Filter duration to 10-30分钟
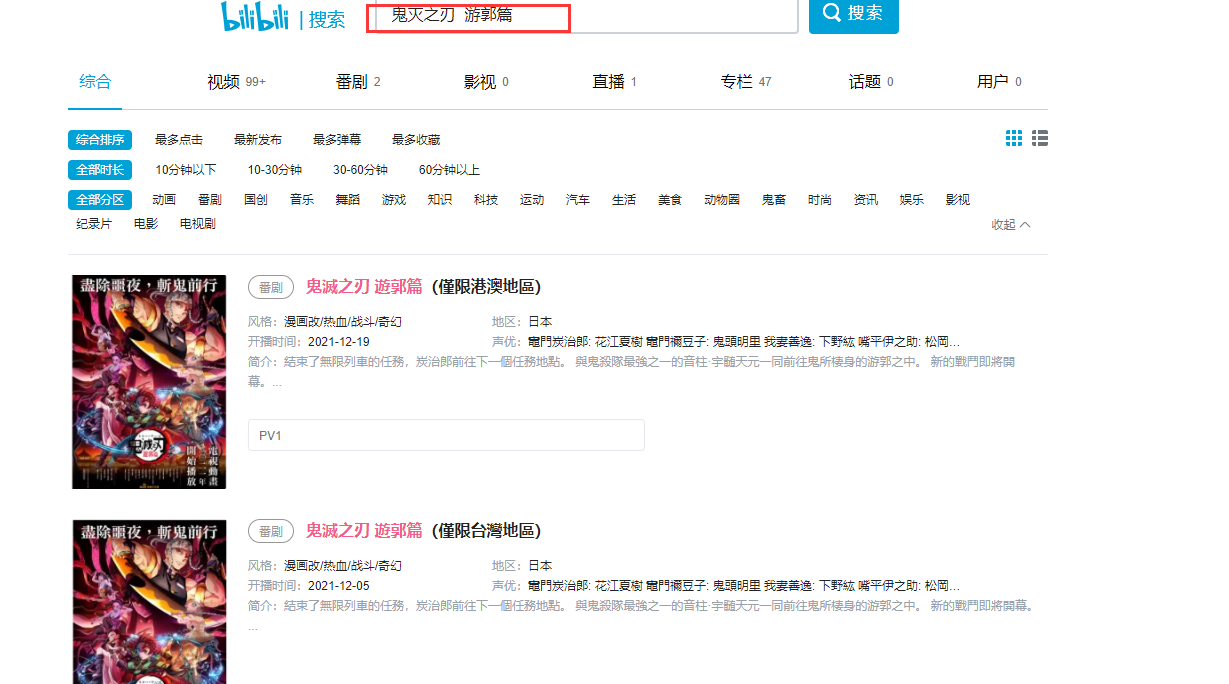The width and height of the screenshot is (1229, 684). pyautogui.click(x=275, y=170)
